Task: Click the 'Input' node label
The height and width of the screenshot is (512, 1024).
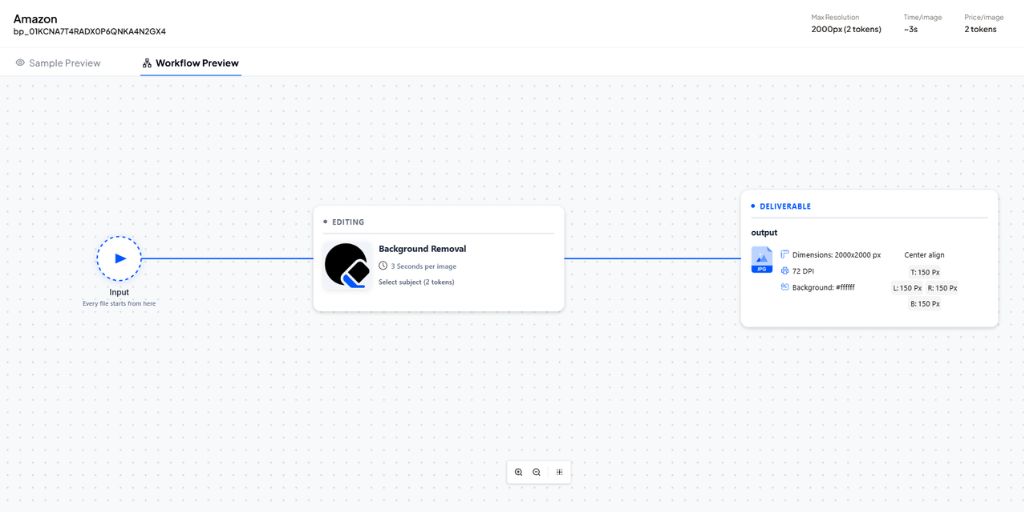Action: pos(119,293)
